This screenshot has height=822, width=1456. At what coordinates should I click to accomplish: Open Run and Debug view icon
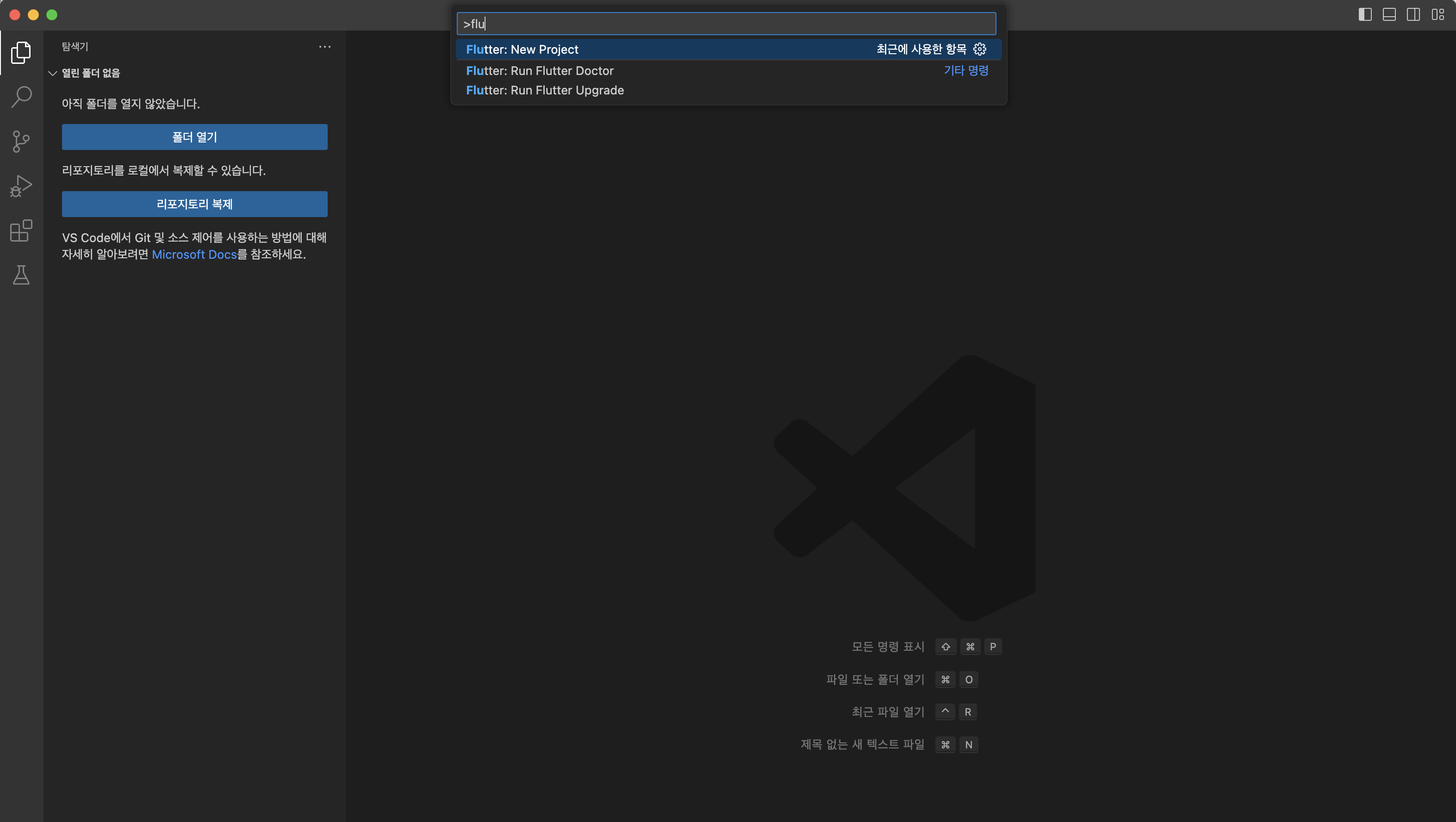[x=21, y=186]
